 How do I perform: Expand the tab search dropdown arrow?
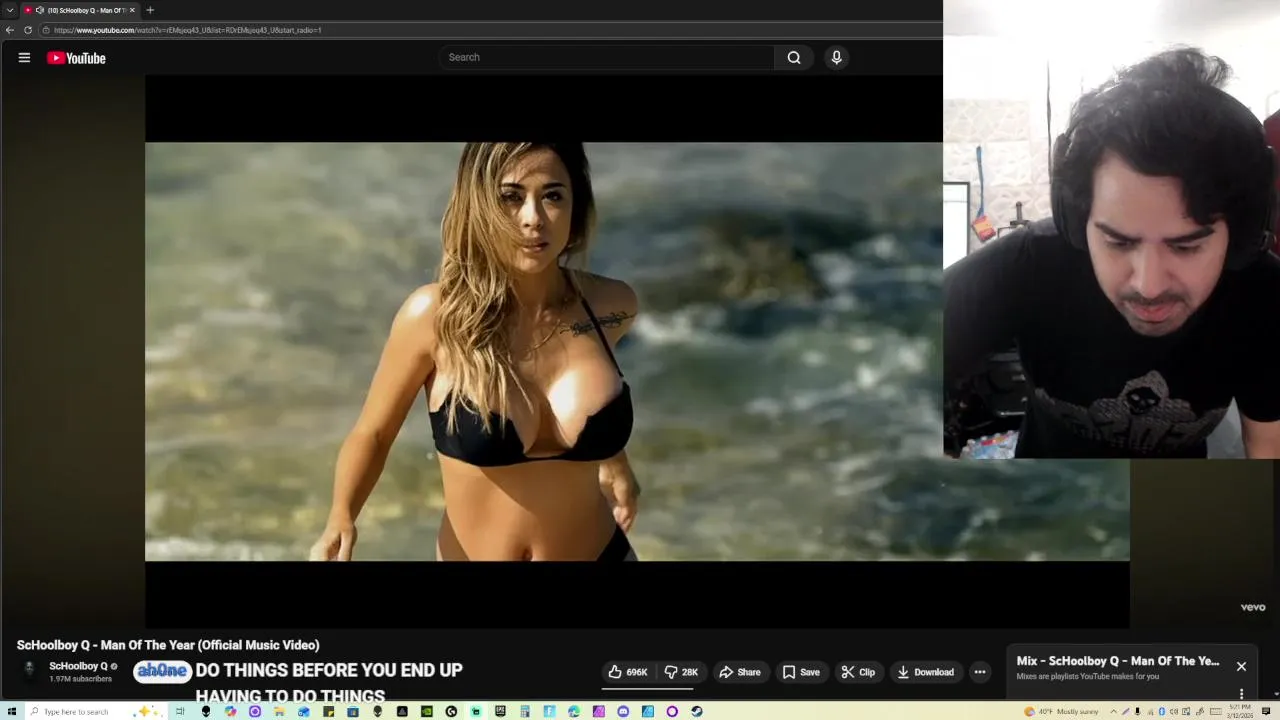9,10
